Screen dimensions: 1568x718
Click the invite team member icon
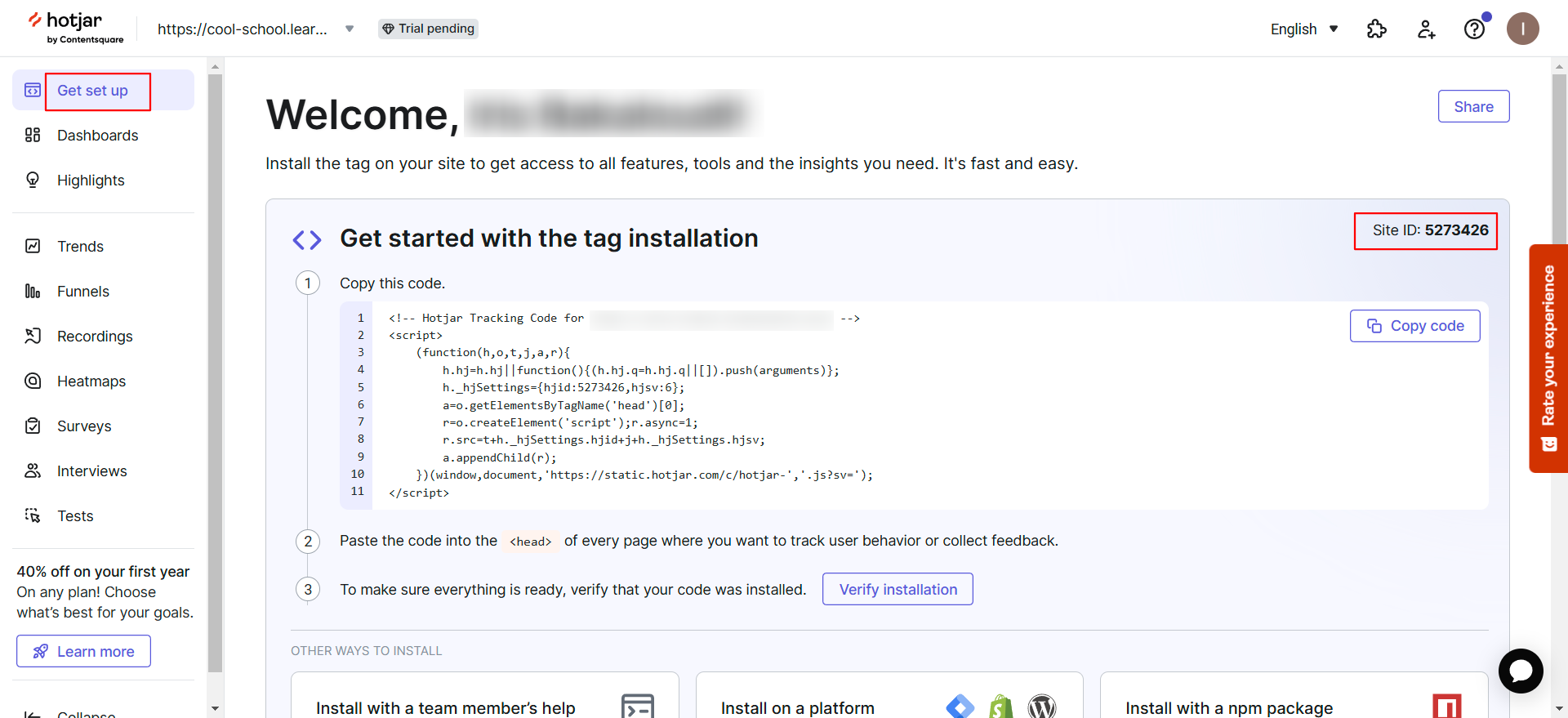[x=1426, y=29]
